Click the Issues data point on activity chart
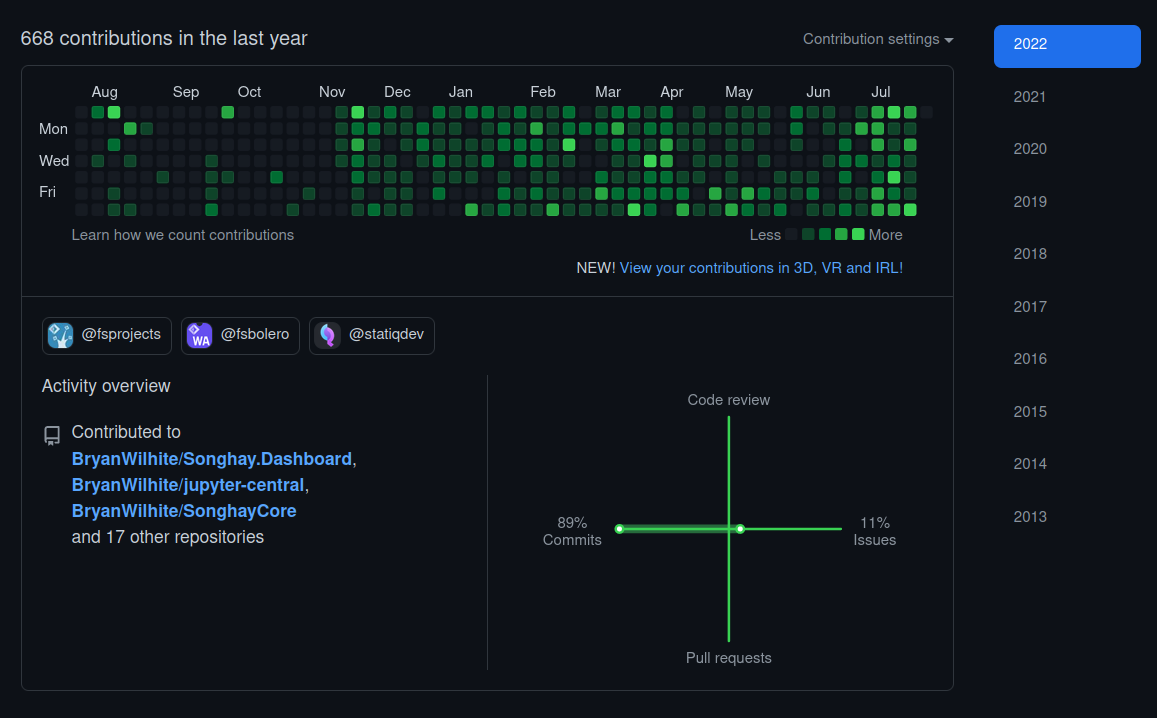The image size is (1157, 718). point(740,528)
